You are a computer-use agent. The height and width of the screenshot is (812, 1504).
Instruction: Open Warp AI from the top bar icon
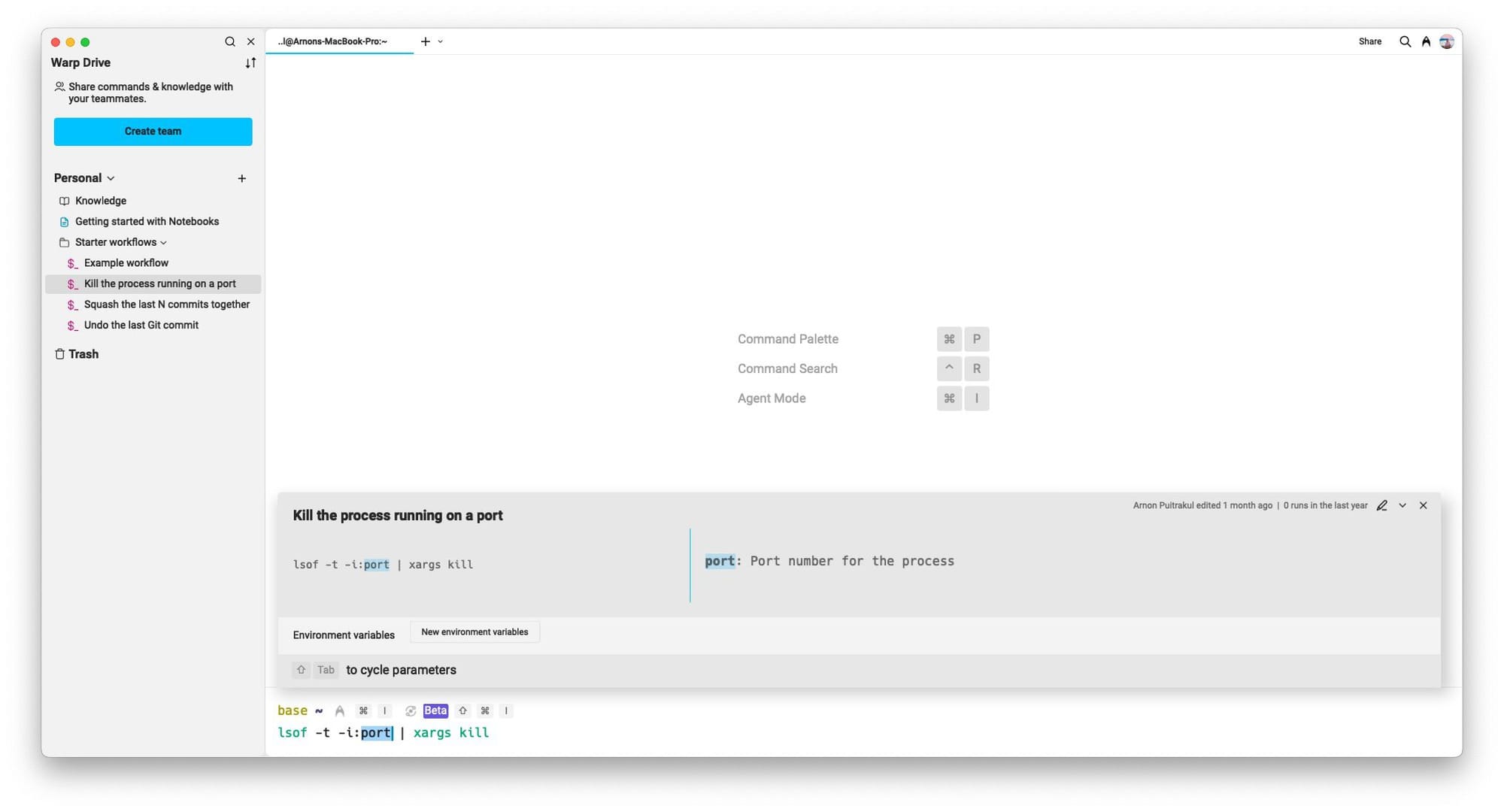coord(1426,42)
